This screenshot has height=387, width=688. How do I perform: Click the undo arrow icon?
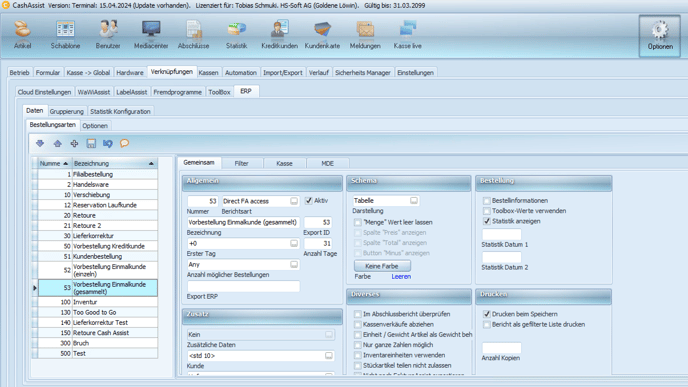coord(108,143)
